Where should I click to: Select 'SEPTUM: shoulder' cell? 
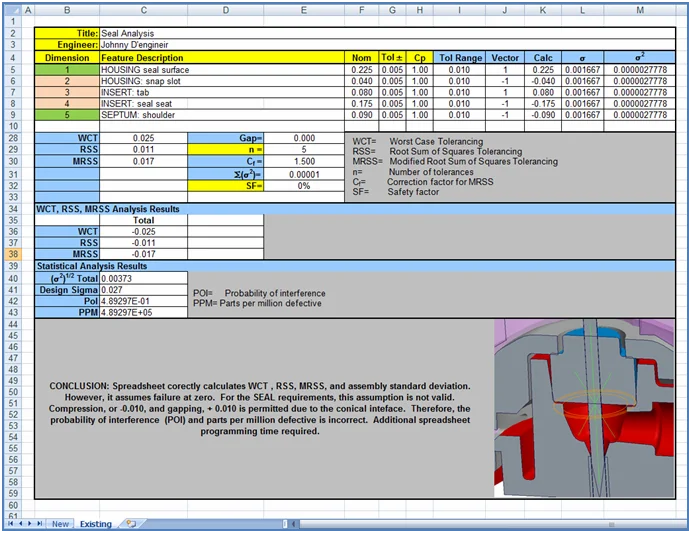point(222,115)
